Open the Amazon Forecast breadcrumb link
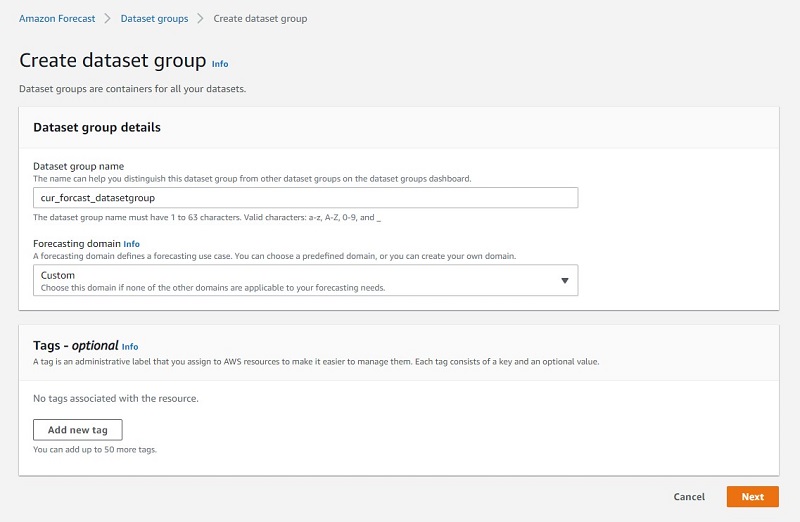 tap(57, 18)
